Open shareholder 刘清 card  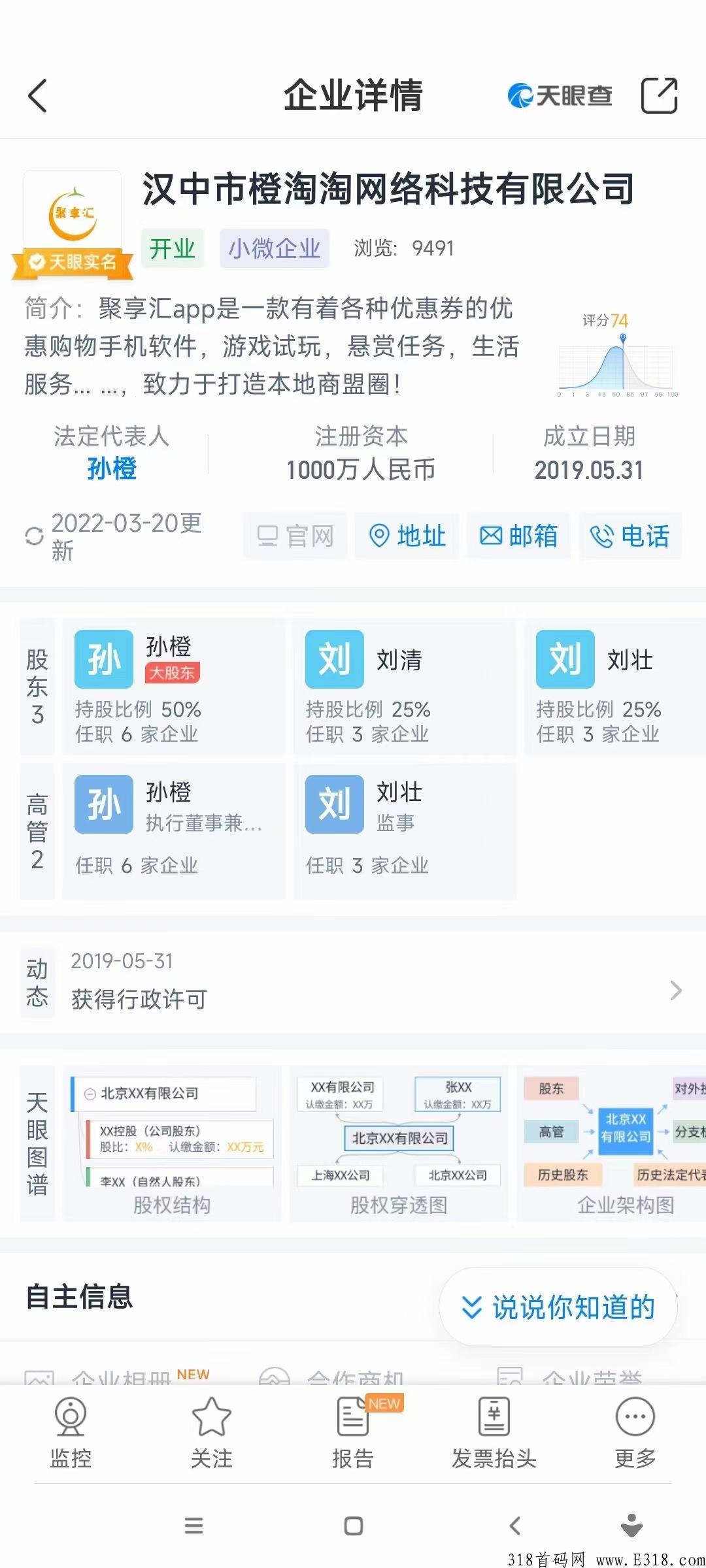coord(405,687)
